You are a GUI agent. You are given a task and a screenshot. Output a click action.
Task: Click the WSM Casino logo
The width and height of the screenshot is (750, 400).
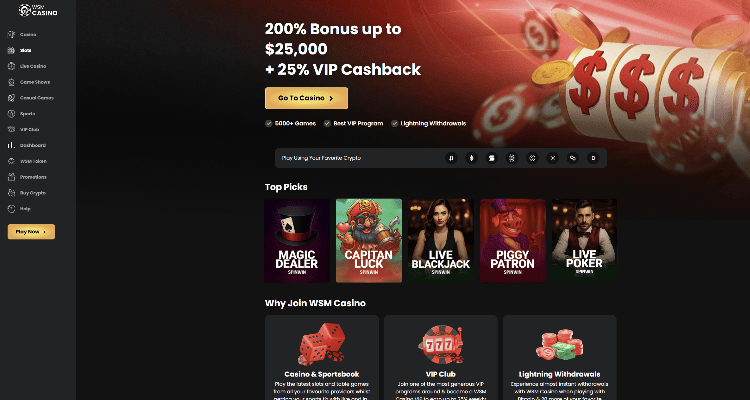38,10
